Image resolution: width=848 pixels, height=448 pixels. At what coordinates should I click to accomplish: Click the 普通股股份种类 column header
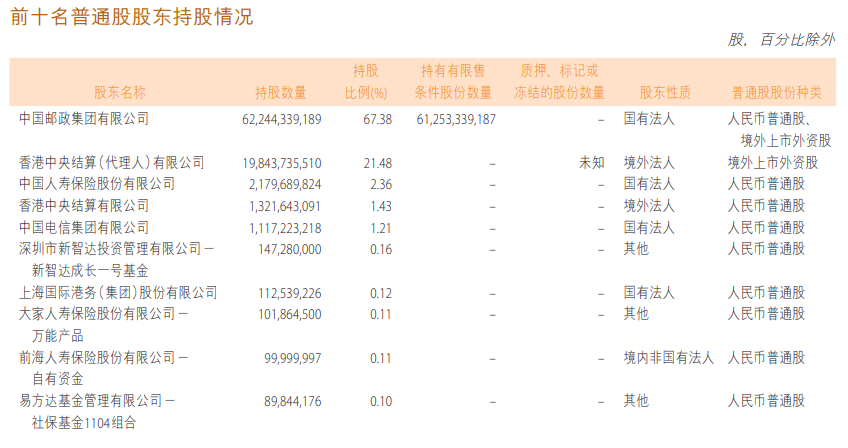pyautogui.click(x=776, y=93)
